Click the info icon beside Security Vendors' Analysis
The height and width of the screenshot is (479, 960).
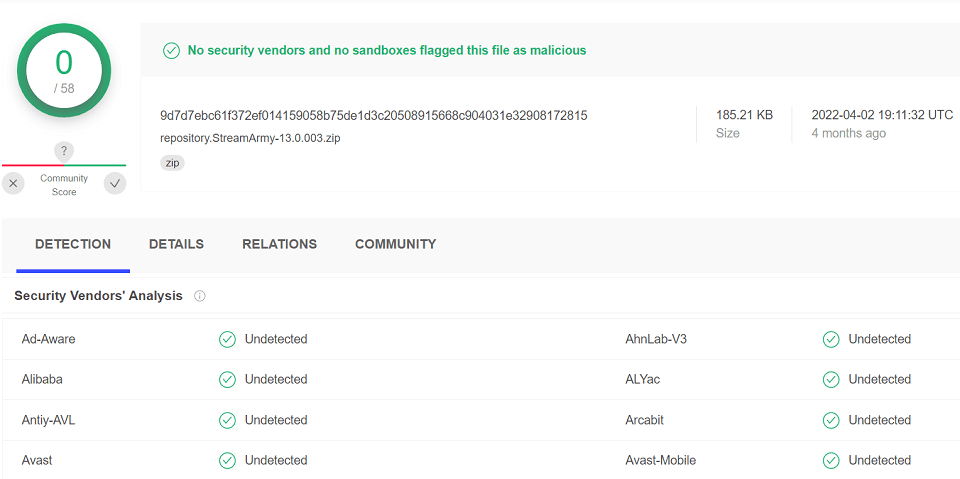(200, 296)
